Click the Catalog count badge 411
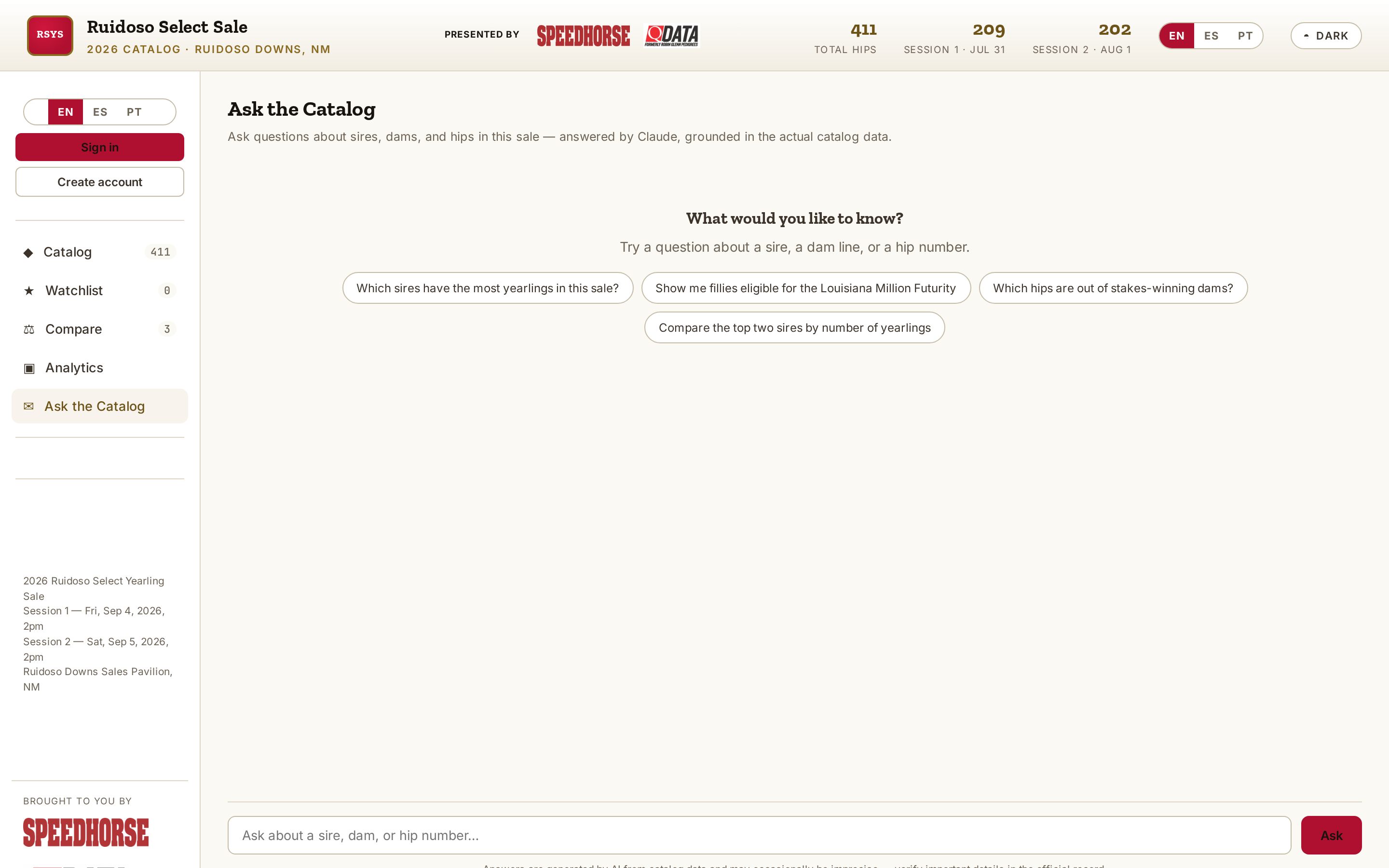The image size is (1389, 868). click(160, 252)
